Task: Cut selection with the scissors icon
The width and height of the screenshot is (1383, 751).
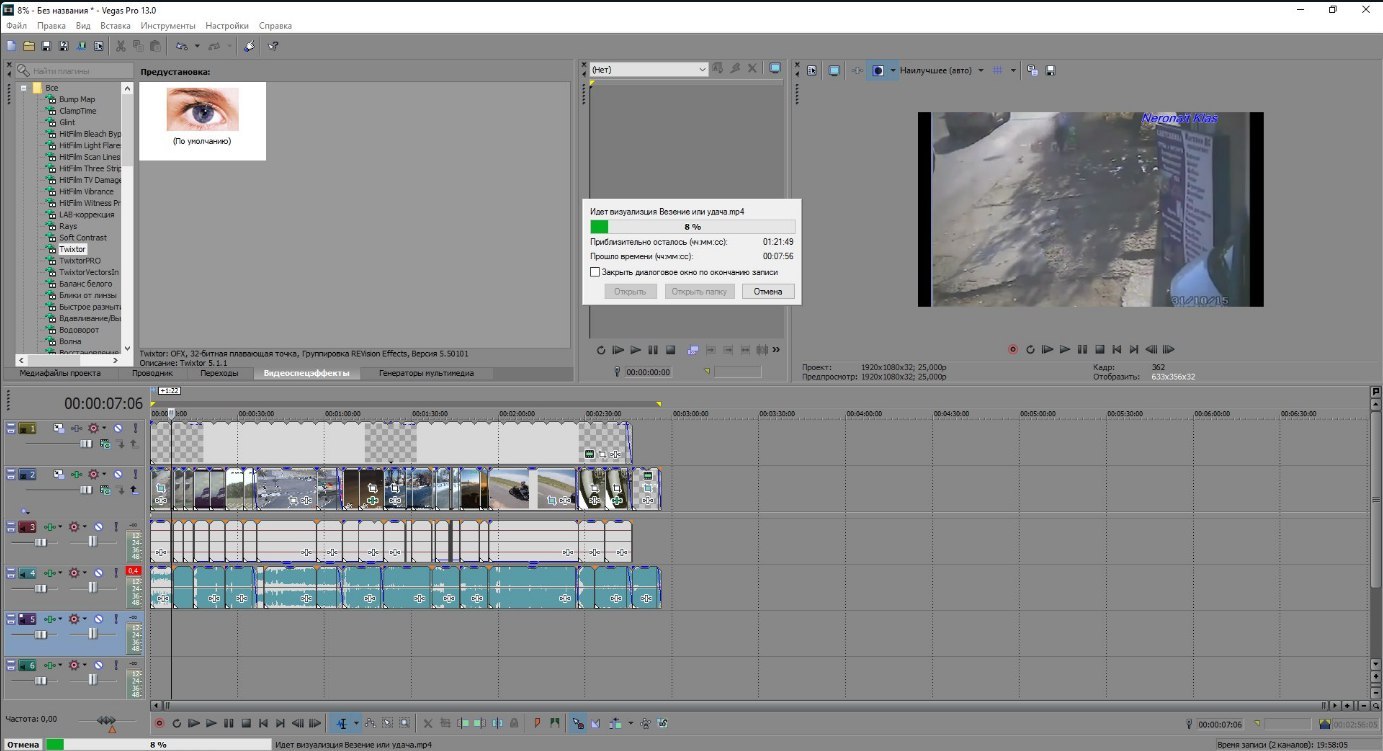Action: (121, 46)
